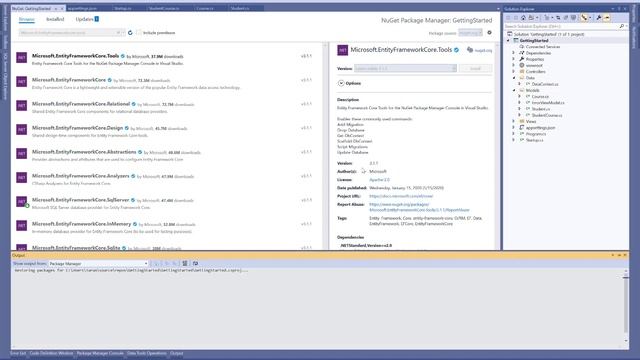Click the Output window vertical scrollbar
This screenshot has height=360, width=640.
626,306
